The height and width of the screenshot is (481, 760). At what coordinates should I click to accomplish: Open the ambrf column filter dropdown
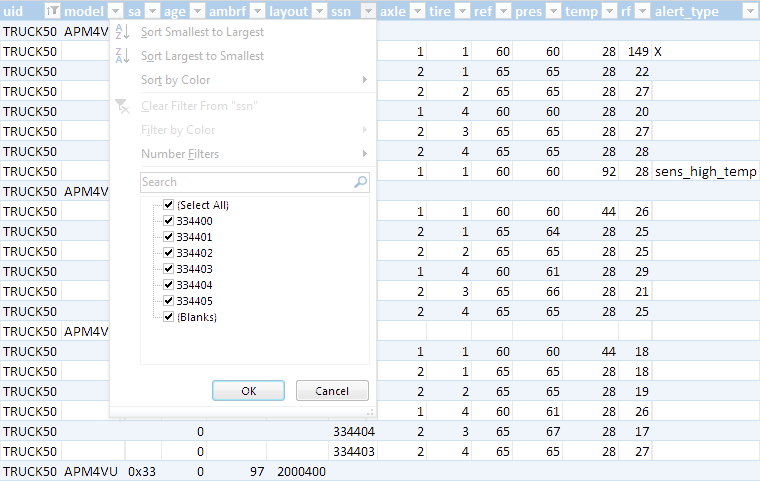point(258,11)
